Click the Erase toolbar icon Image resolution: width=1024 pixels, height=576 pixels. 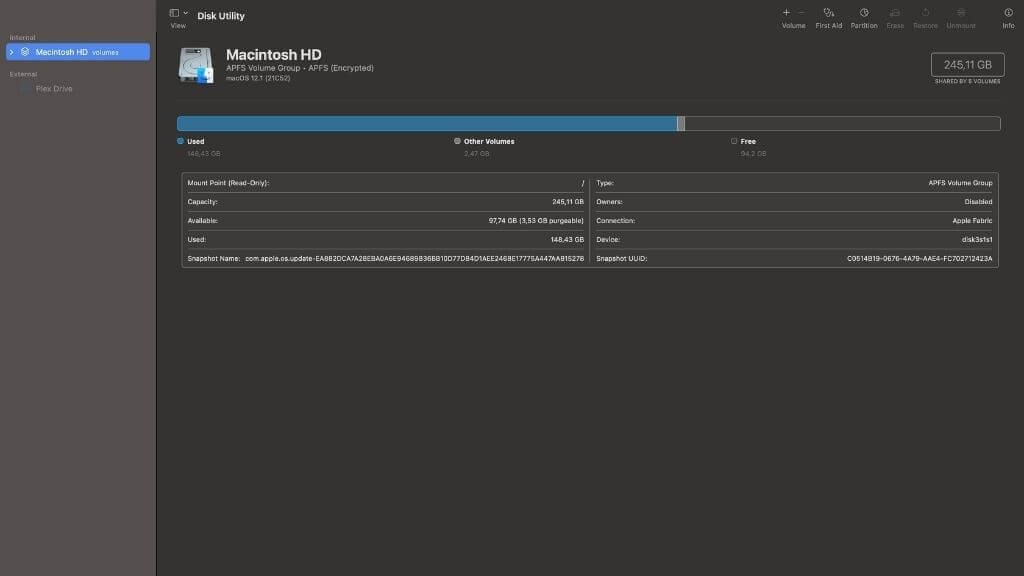pos(895,13)
